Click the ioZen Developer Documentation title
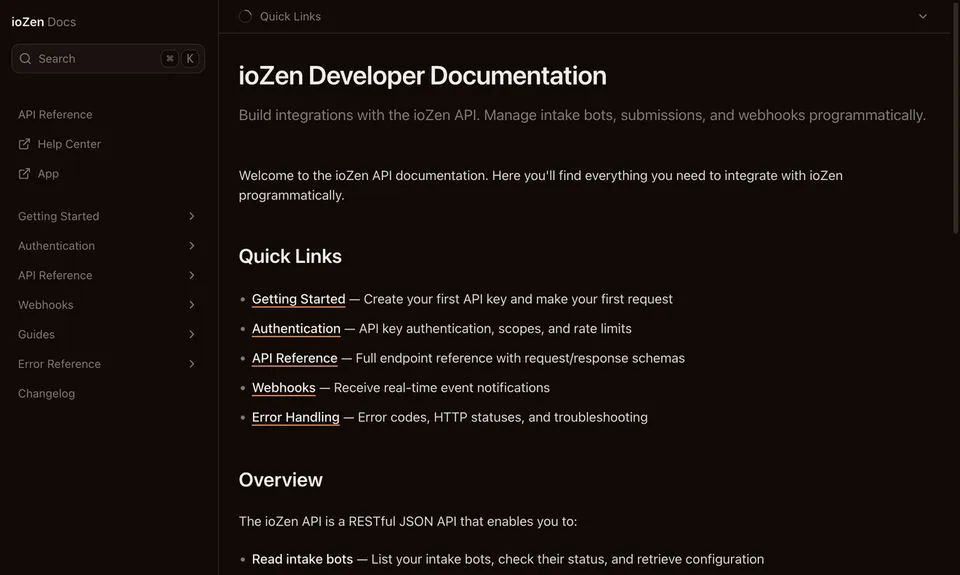The width and height of the screenshot is (960, 575). pyautogui.click(x=422, y=76)
